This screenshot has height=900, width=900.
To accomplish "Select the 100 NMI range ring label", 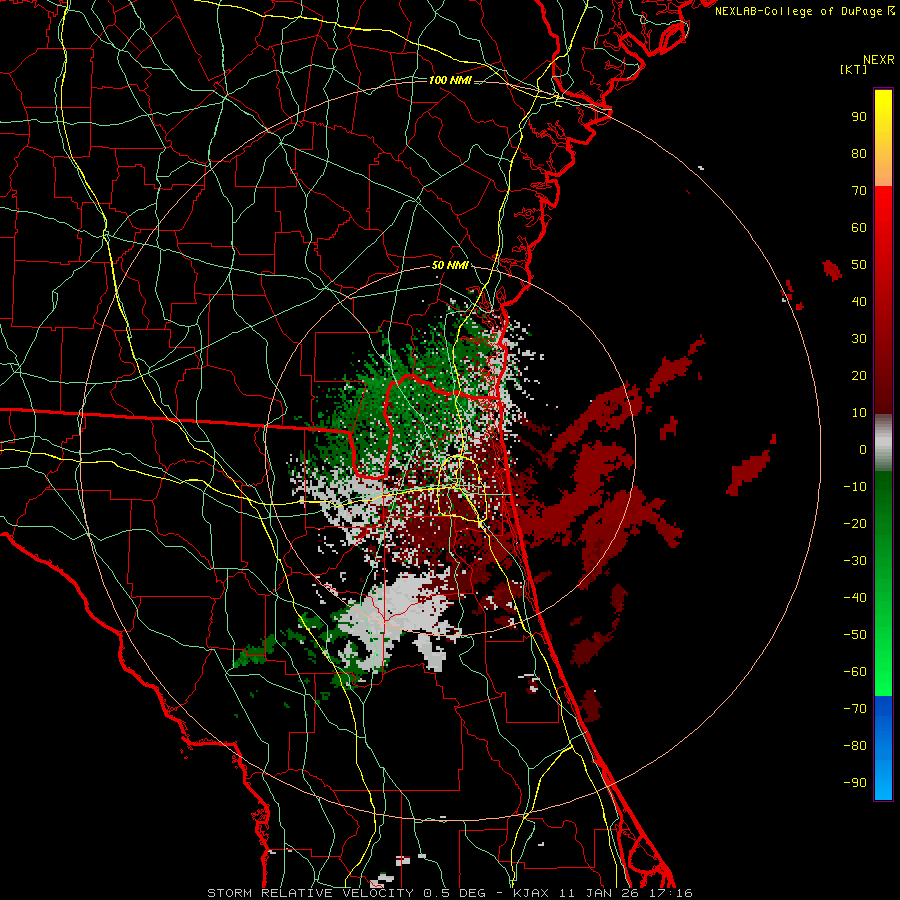I will [450, 80].
